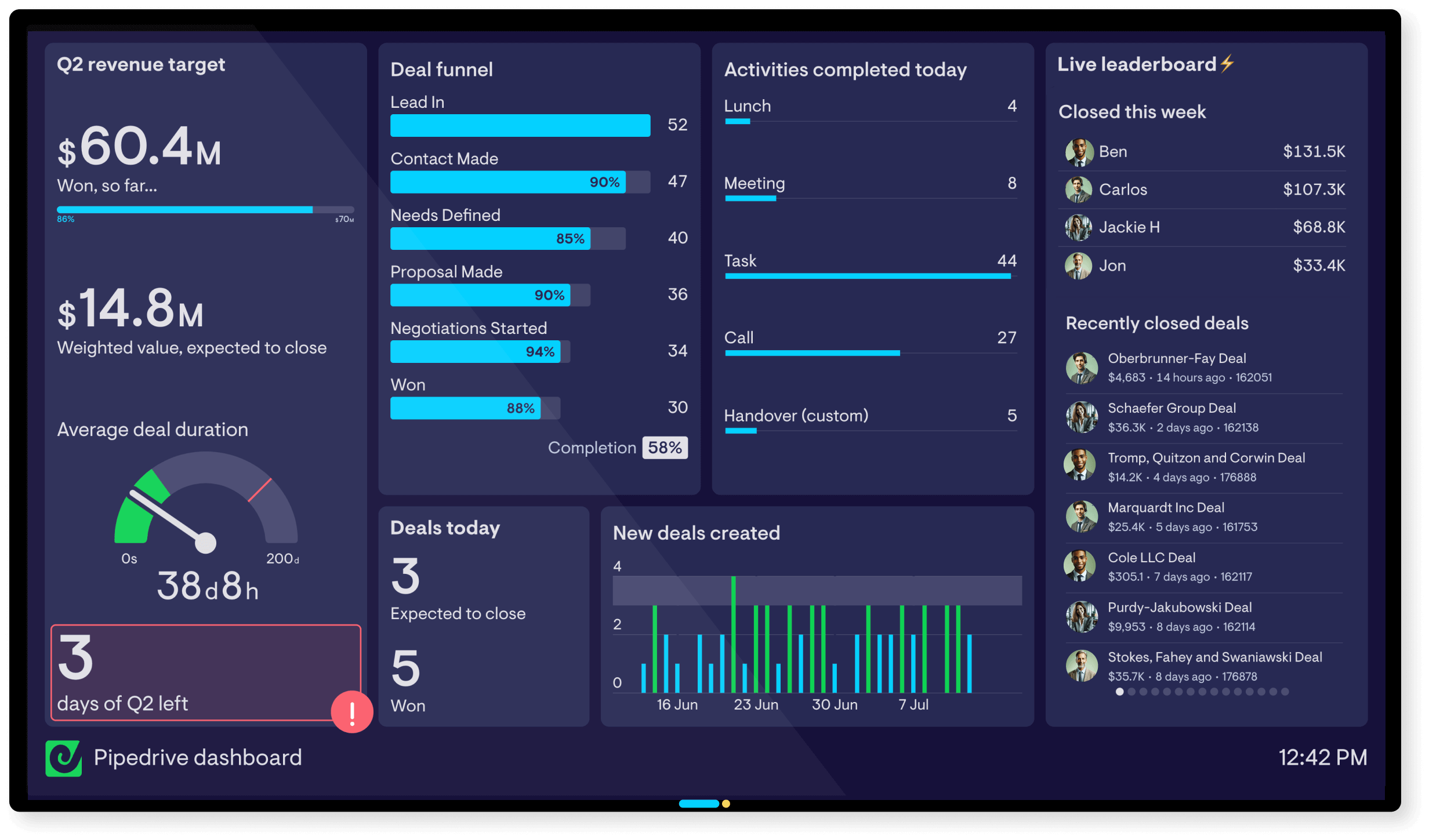Click the Task activity row showing 44
1429x840 pixels.
point(871,265)
